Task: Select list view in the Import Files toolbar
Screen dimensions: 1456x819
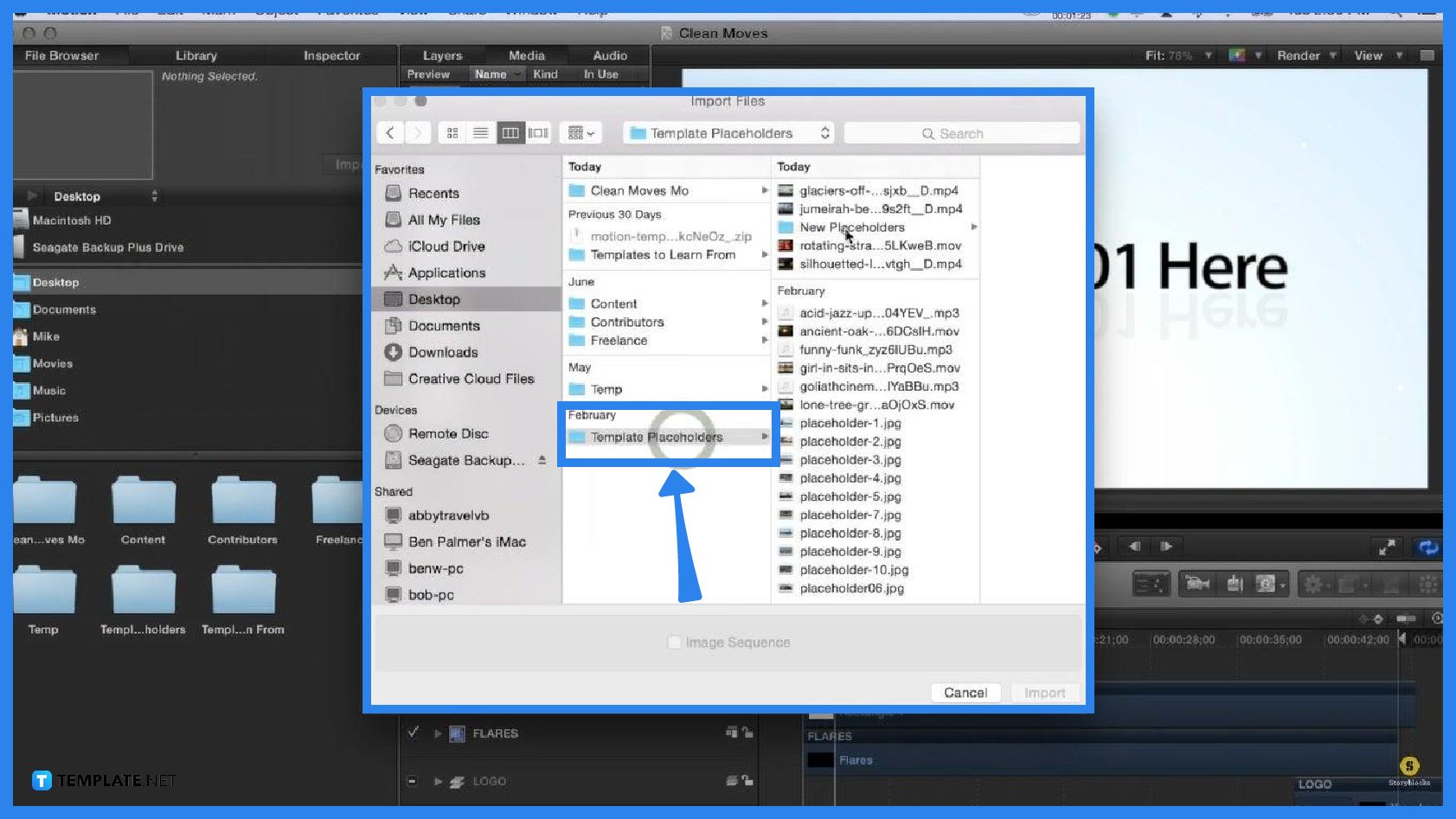Action: click(481, 132)
